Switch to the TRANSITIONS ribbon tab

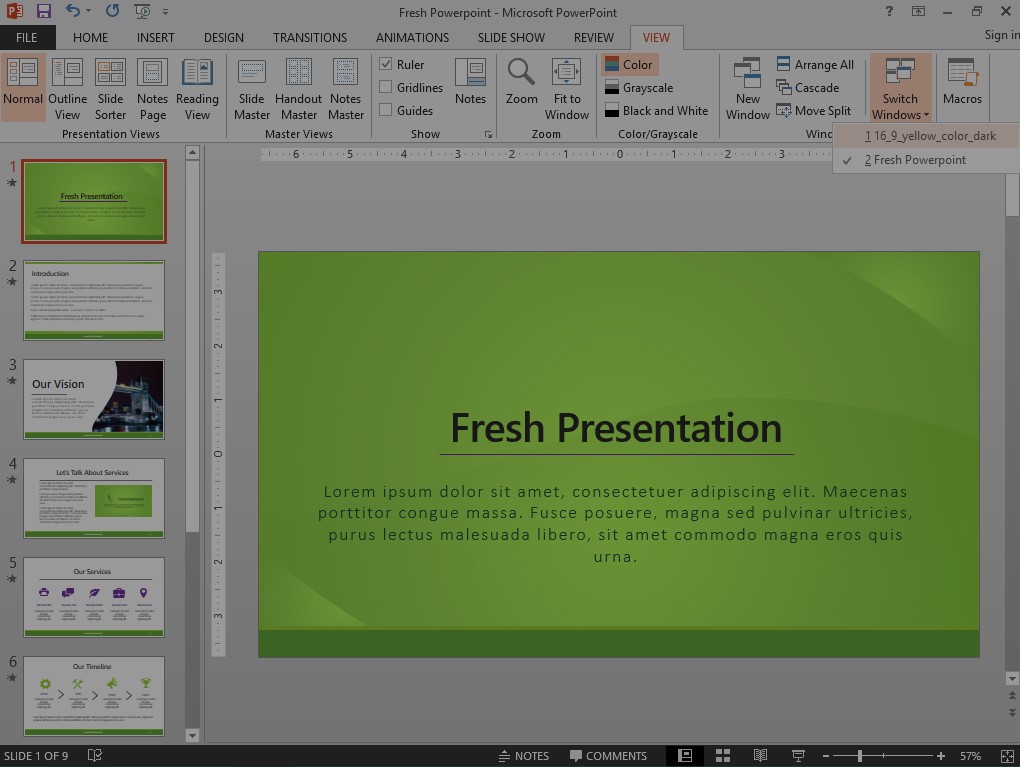pyautogui.click(x=310, y=37)
